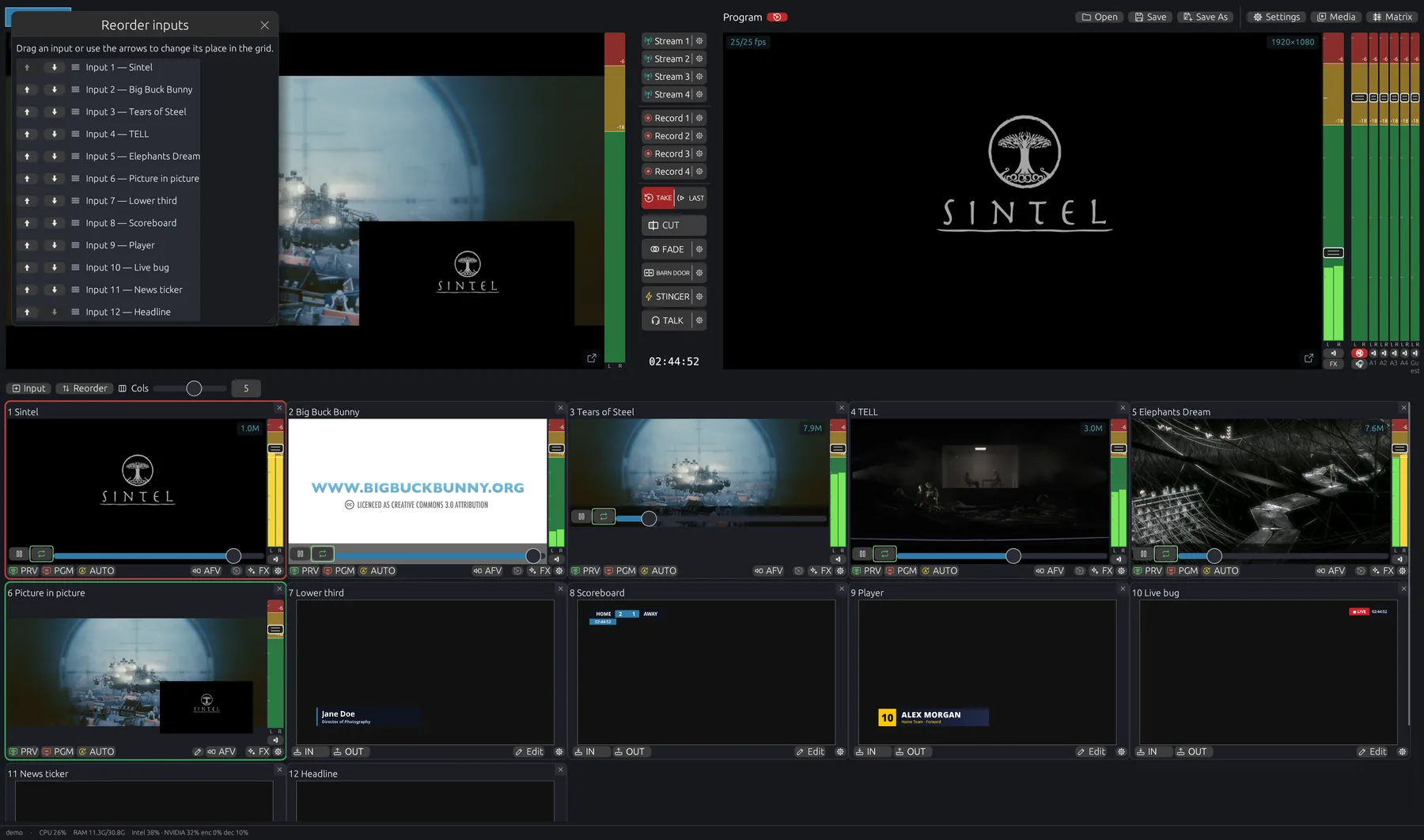Close the Reorder inputs dialog
This screenshot has height=840, width=1424.
click(265, 25)
